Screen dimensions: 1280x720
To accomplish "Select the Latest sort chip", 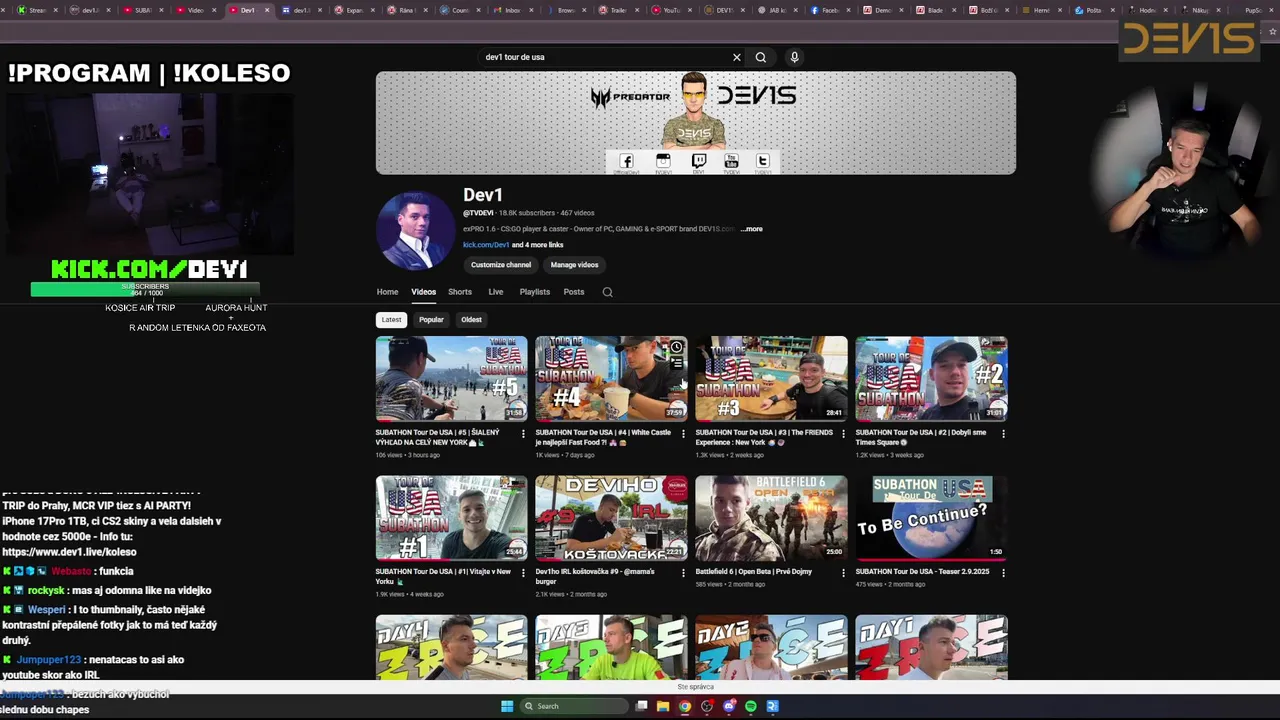I will coord(391,320).
